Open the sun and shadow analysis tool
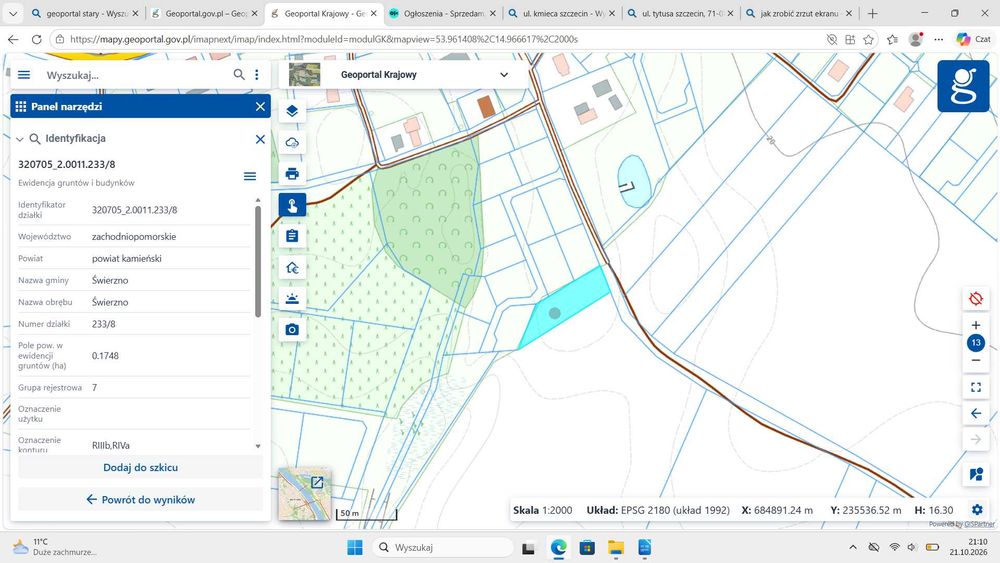Image resolution: width=1000 pixels, height=563 pixels. [292, 298]
